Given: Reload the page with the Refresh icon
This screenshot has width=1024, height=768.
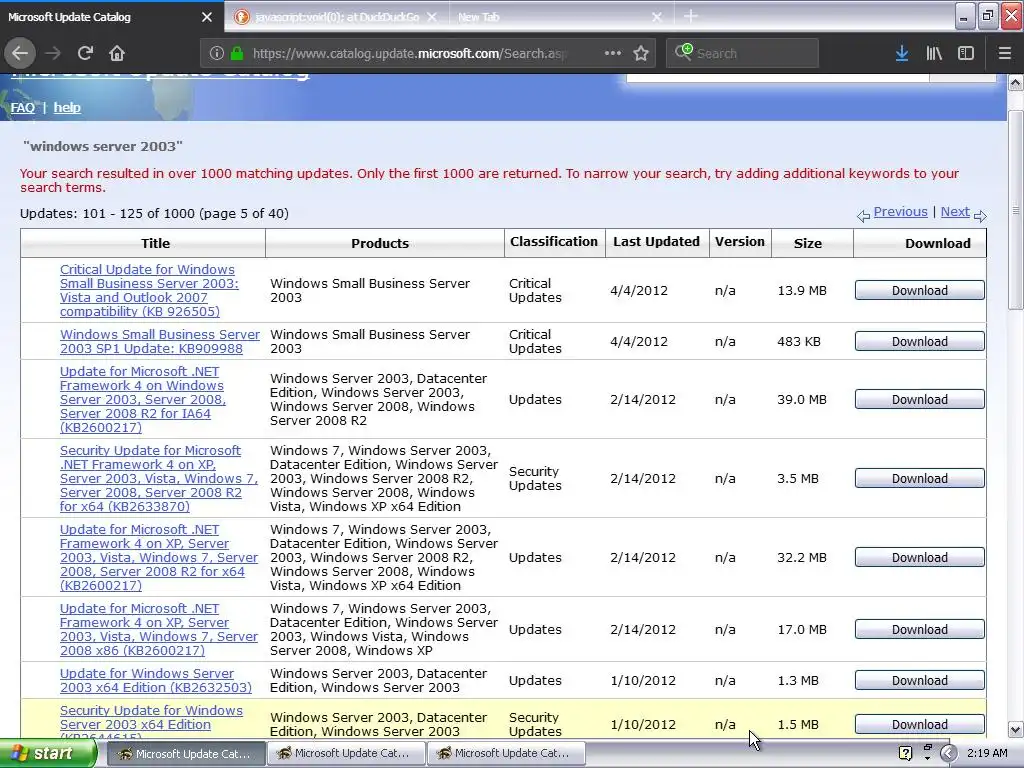Looking at the screenshot, I should click(x=85, y=53).
